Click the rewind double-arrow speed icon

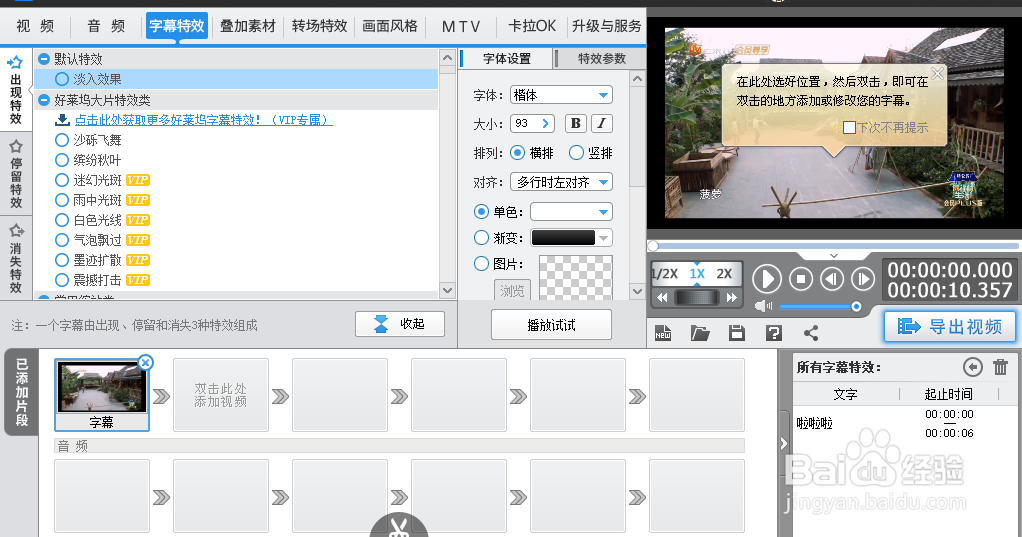pos(662,298)
